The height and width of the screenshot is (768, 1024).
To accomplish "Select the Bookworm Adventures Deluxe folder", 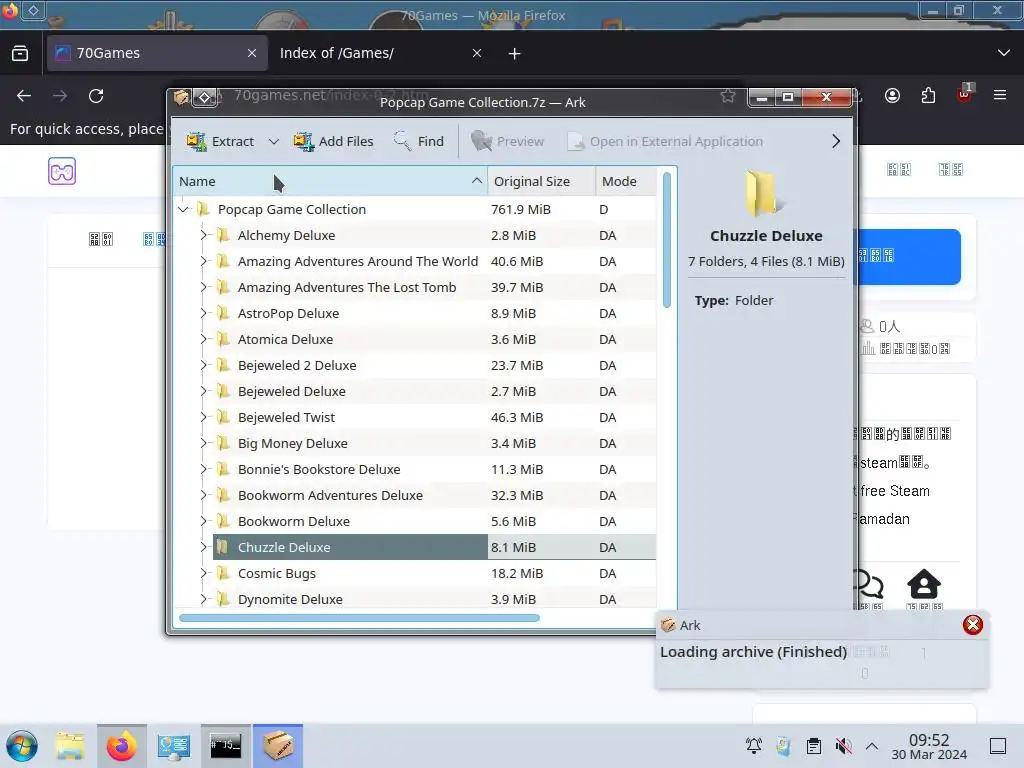I will pos(330,495).
